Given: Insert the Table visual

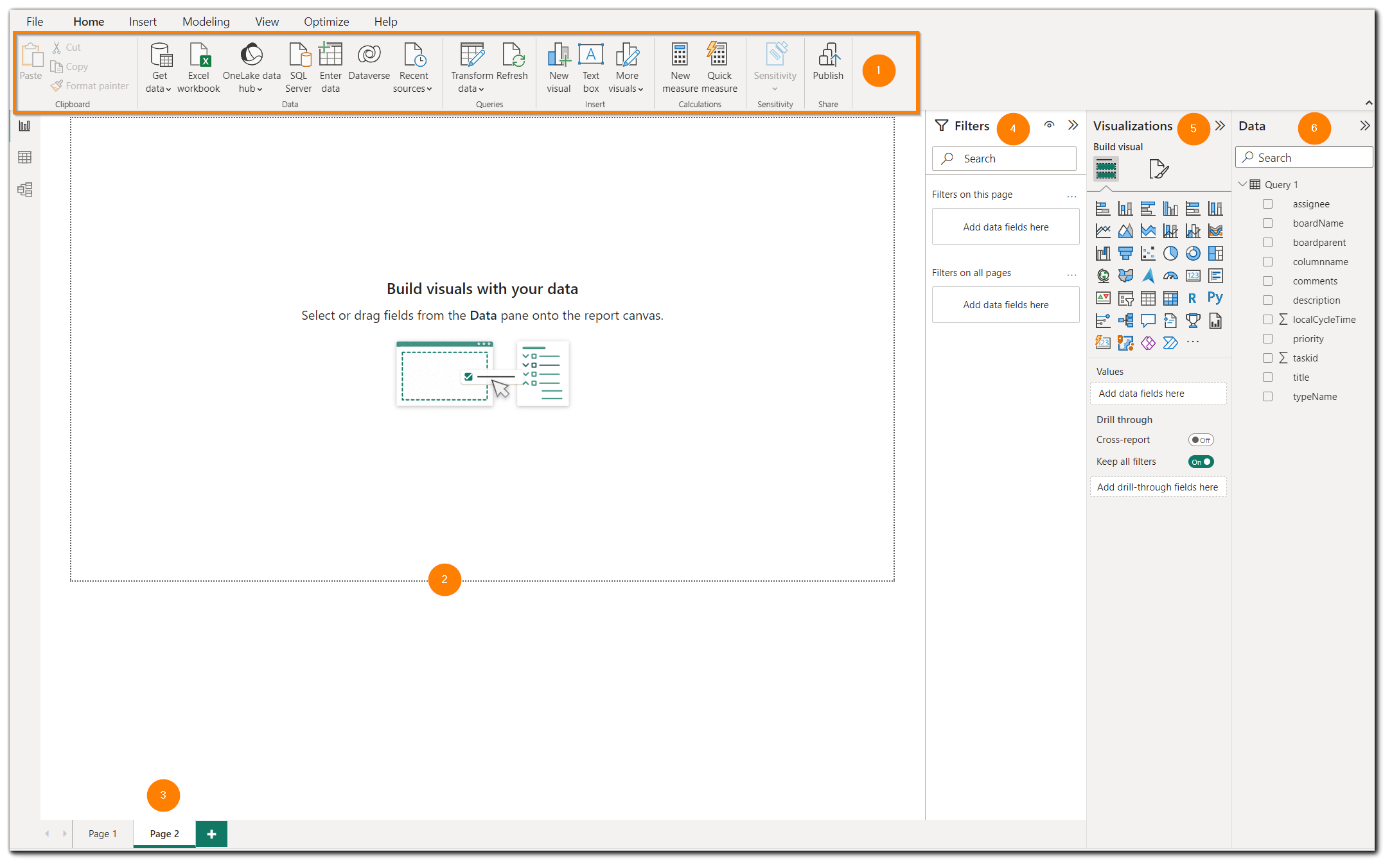Looking at the screenshot, I should 1148,299.
